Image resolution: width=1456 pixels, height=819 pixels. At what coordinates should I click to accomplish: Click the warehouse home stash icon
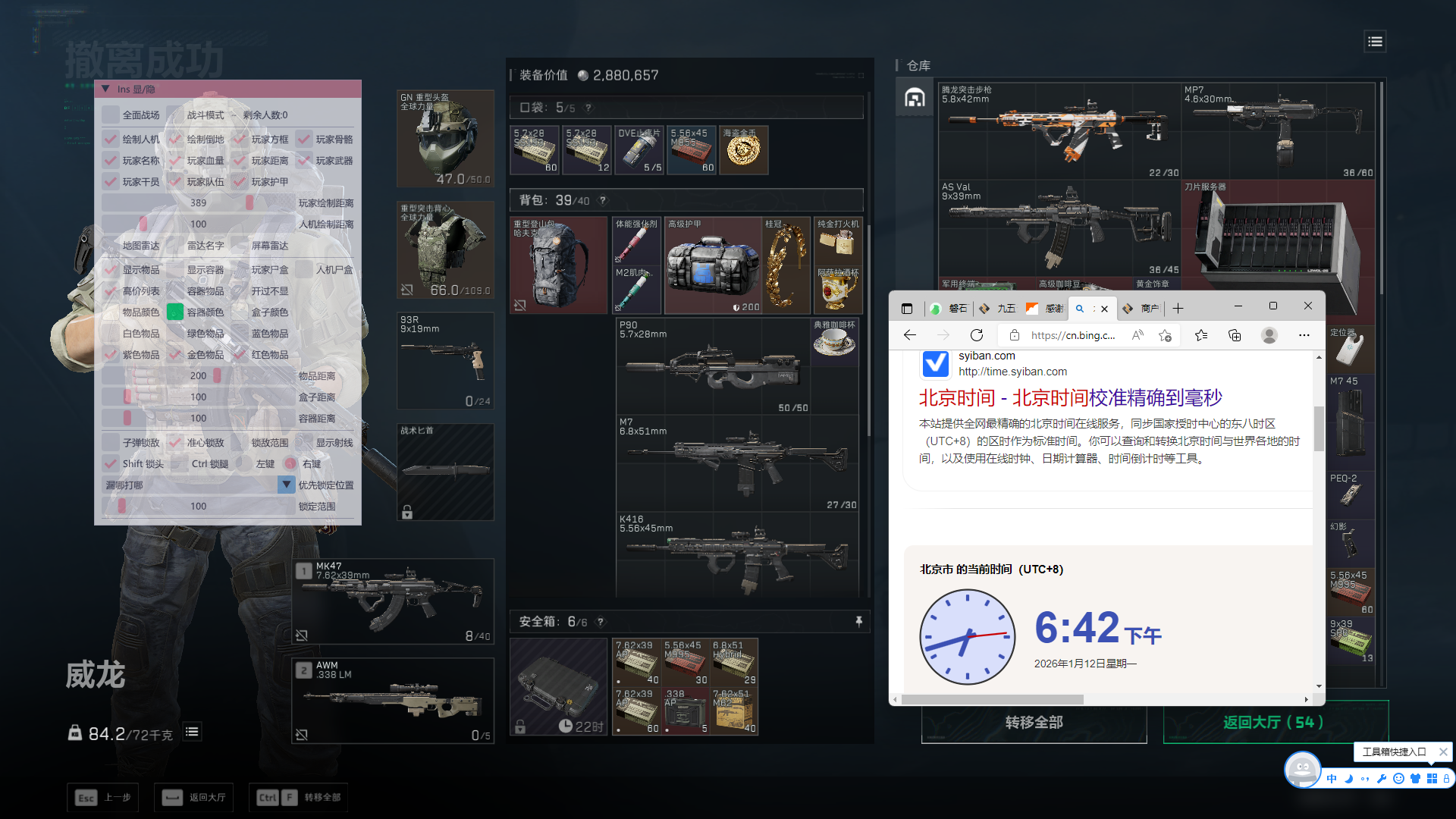[x=915, y=99]
